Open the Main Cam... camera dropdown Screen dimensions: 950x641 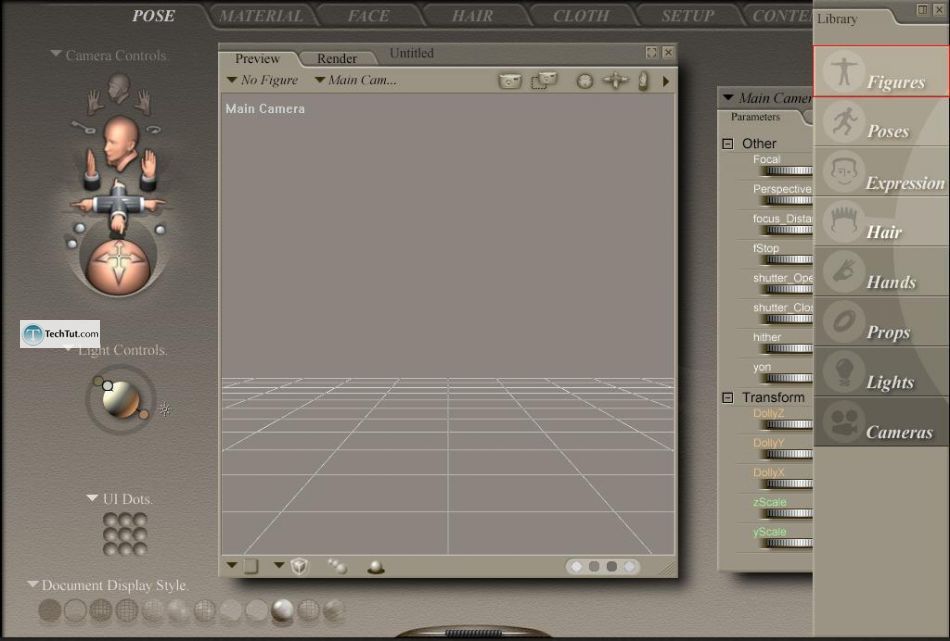click(x=357, y=80)
